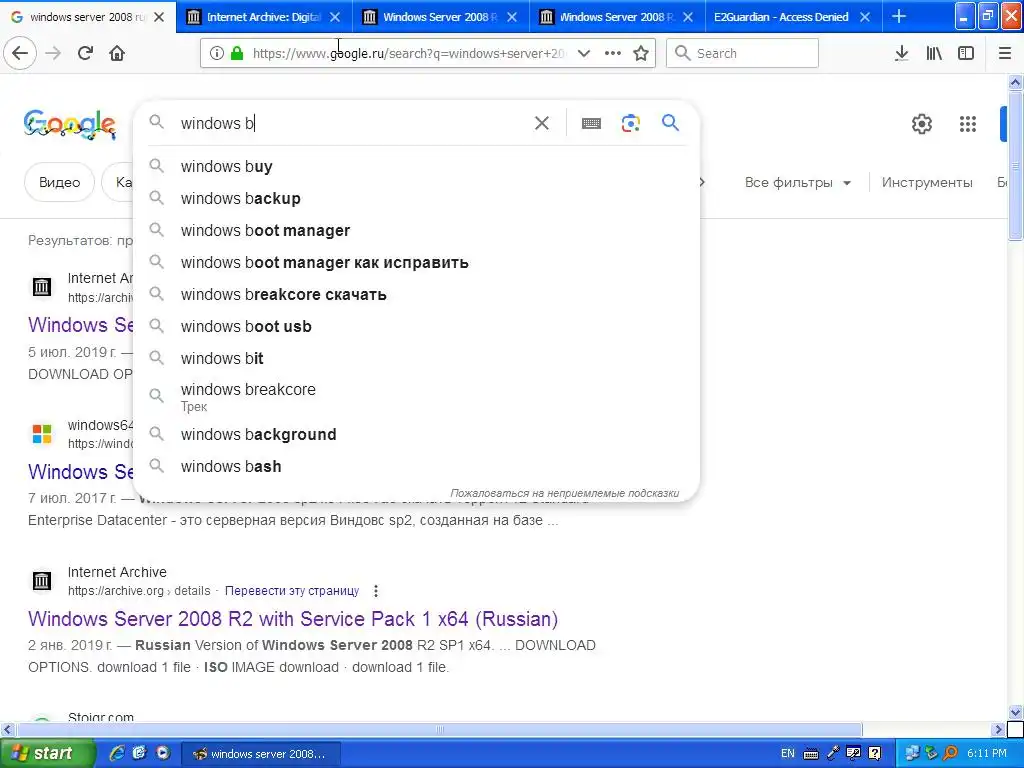1024x768 pixels.
Task: Open Google quick settings gear
Action: tap(921, 123)
